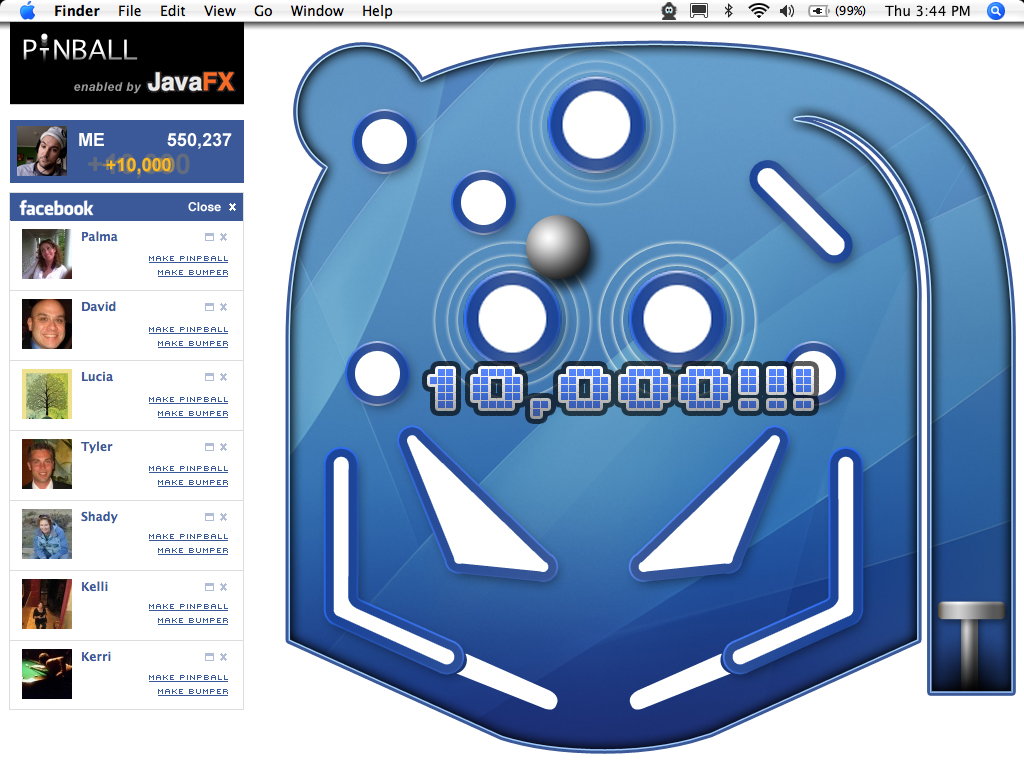Click Lucia's tree profile thumbnail
The height and width of the screenshot is (768, 1024).
point(47,394)
